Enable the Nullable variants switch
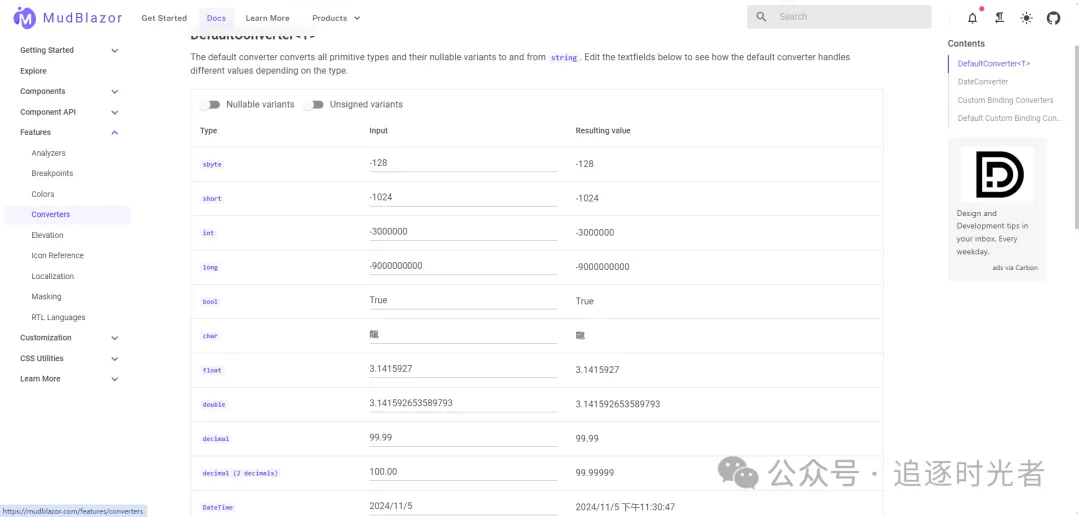Screen dimensions: 1080x517 pyautogui.click(x=211, y=105)
